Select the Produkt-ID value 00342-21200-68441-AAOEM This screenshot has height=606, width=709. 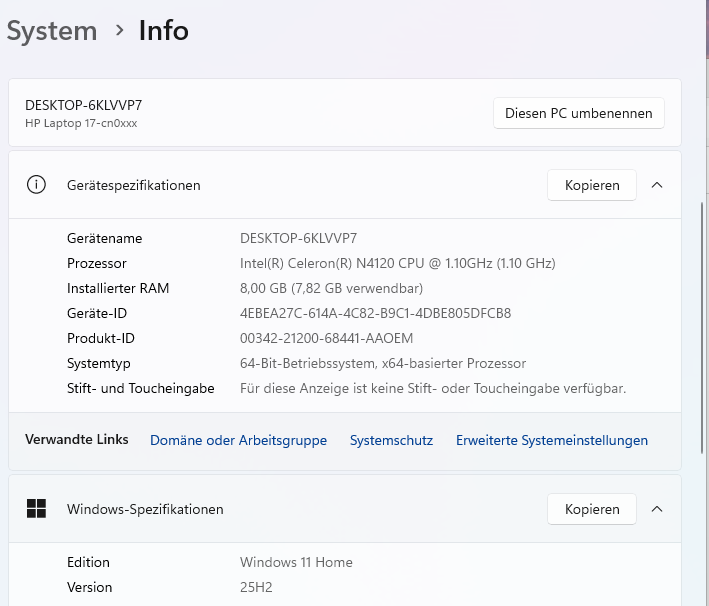tap(326, 338)
